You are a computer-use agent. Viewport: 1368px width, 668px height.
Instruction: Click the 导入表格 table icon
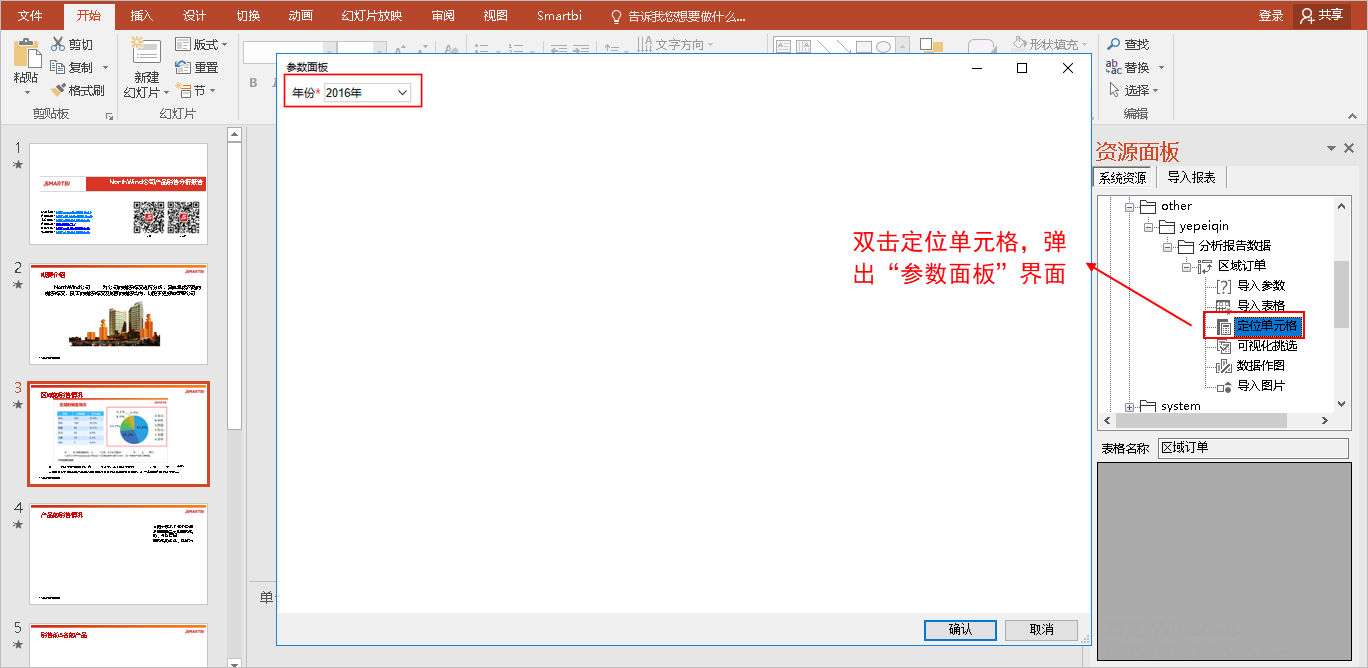click(1223, 306)
